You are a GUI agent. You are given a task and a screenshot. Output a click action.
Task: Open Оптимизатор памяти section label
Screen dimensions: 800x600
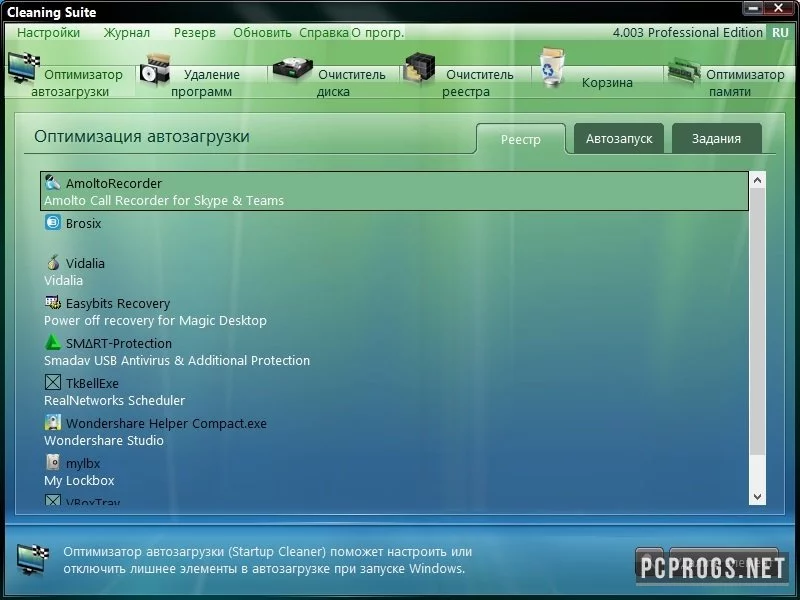745,83
